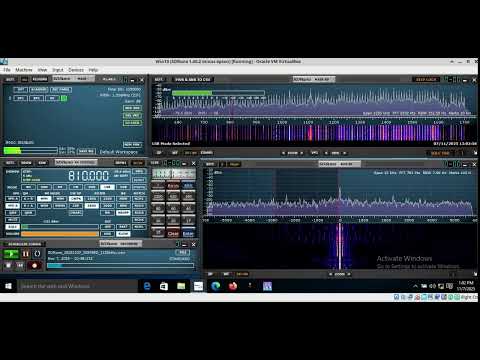Viewport: 480px width, 360px height.
Task: Open the VirtualBox Machine menu
Action: (24, 70)
